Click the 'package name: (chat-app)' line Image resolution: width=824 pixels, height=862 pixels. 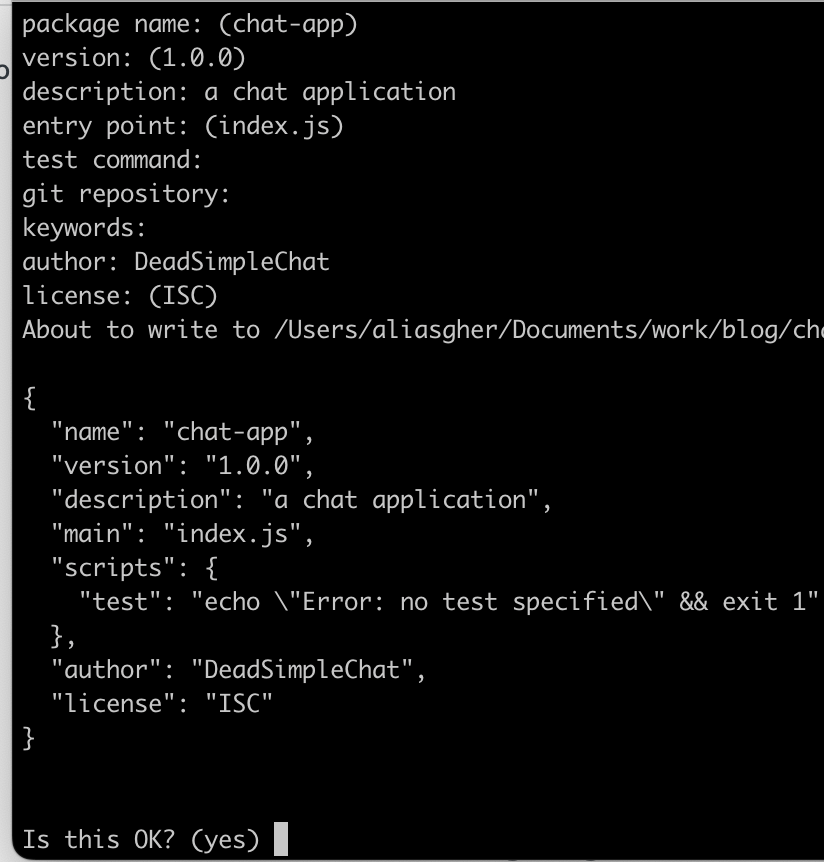click(x=190, y=25)
